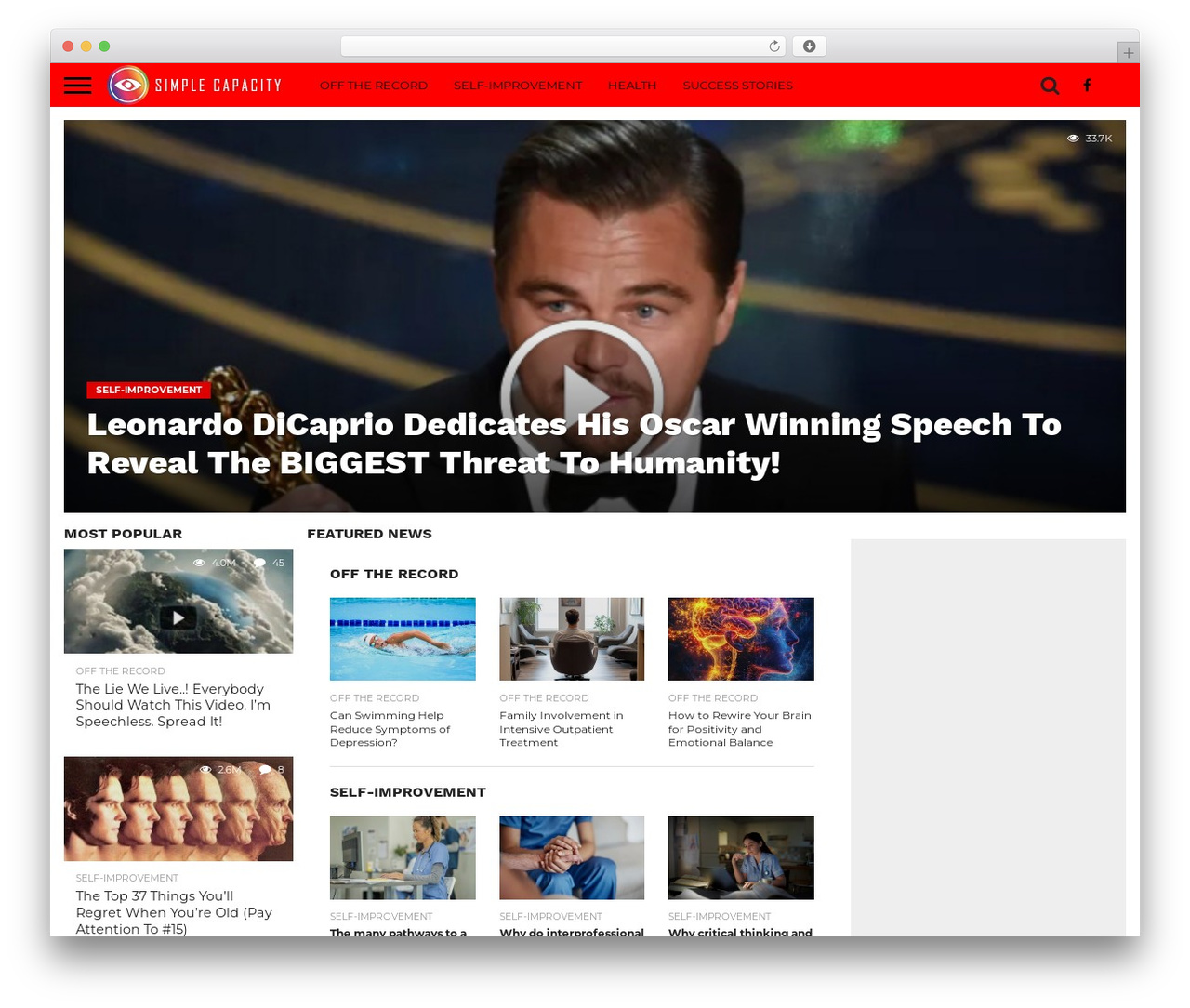Click the man in chair thumbnail
The width and height of the screenshot is (1190, 1008).
pos(572,639)
